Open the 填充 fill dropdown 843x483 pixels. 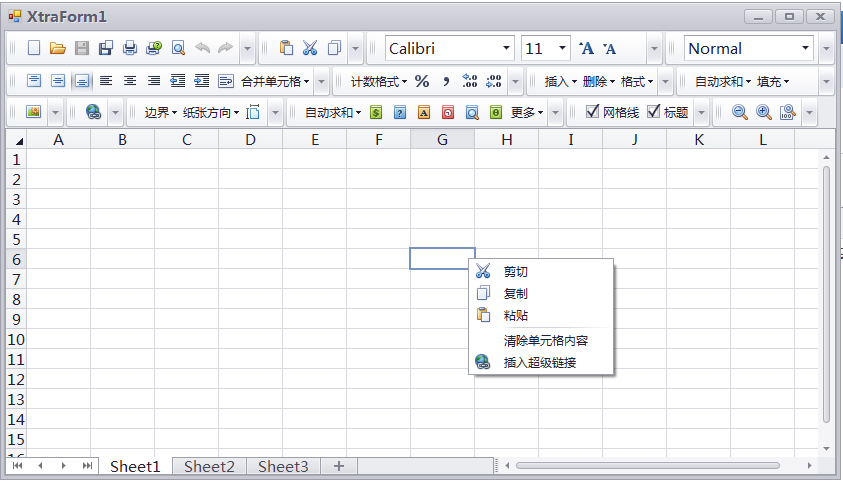coord(773,81)
